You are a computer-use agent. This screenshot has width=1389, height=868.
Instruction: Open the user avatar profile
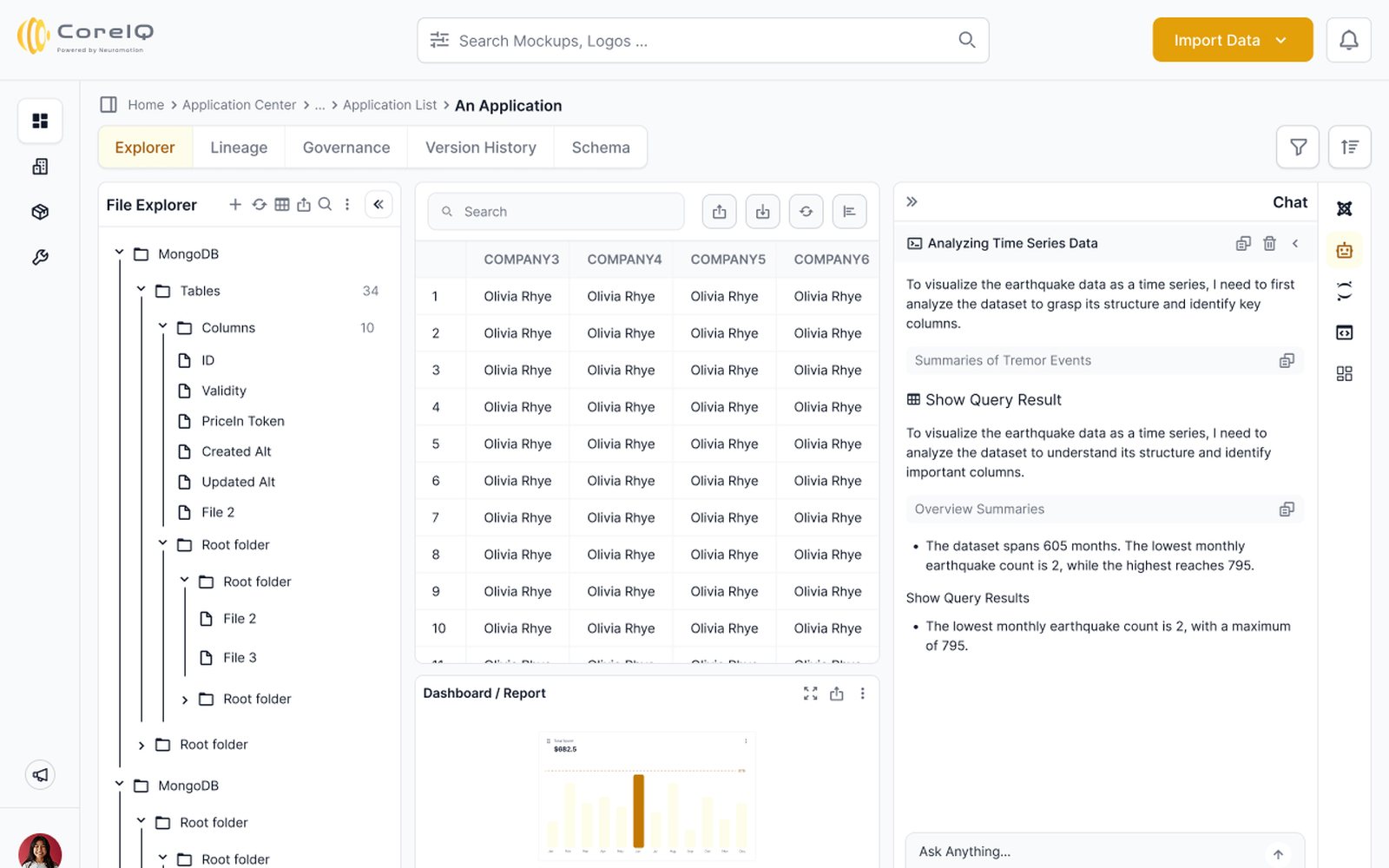pyautogui.click(x=40, y=851)
